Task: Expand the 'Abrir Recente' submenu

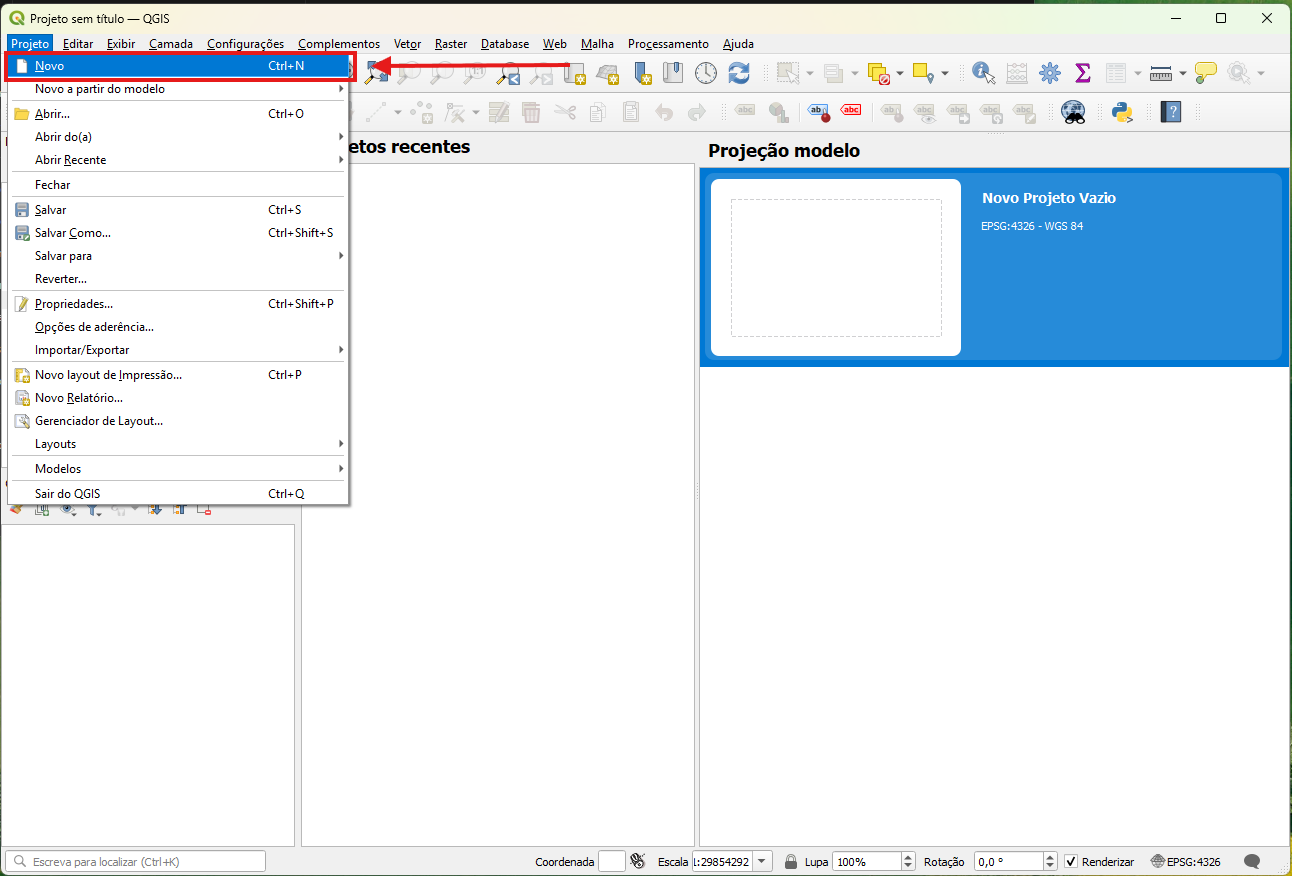Action: coord(178,160)
